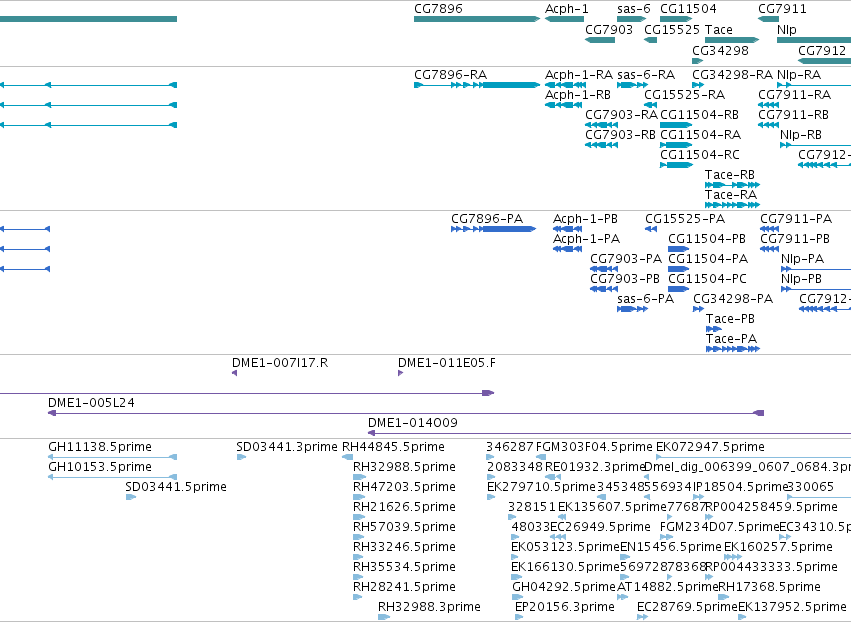Screen dimensions: 851x622
Task: Click protein Tace-PB label
Action: pyautogui.click(x=730, y=319)
